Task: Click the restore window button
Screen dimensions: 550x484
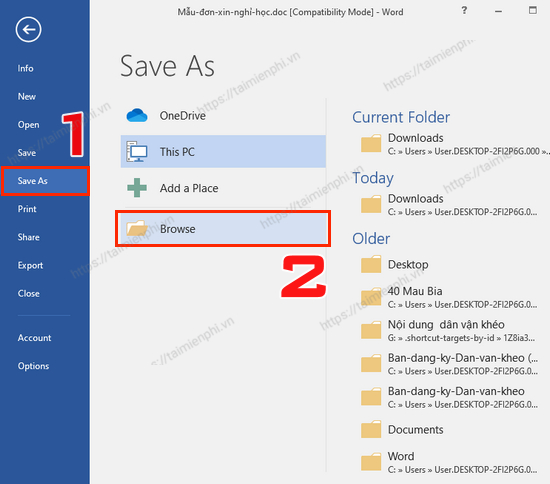Action: coord(532,11)
